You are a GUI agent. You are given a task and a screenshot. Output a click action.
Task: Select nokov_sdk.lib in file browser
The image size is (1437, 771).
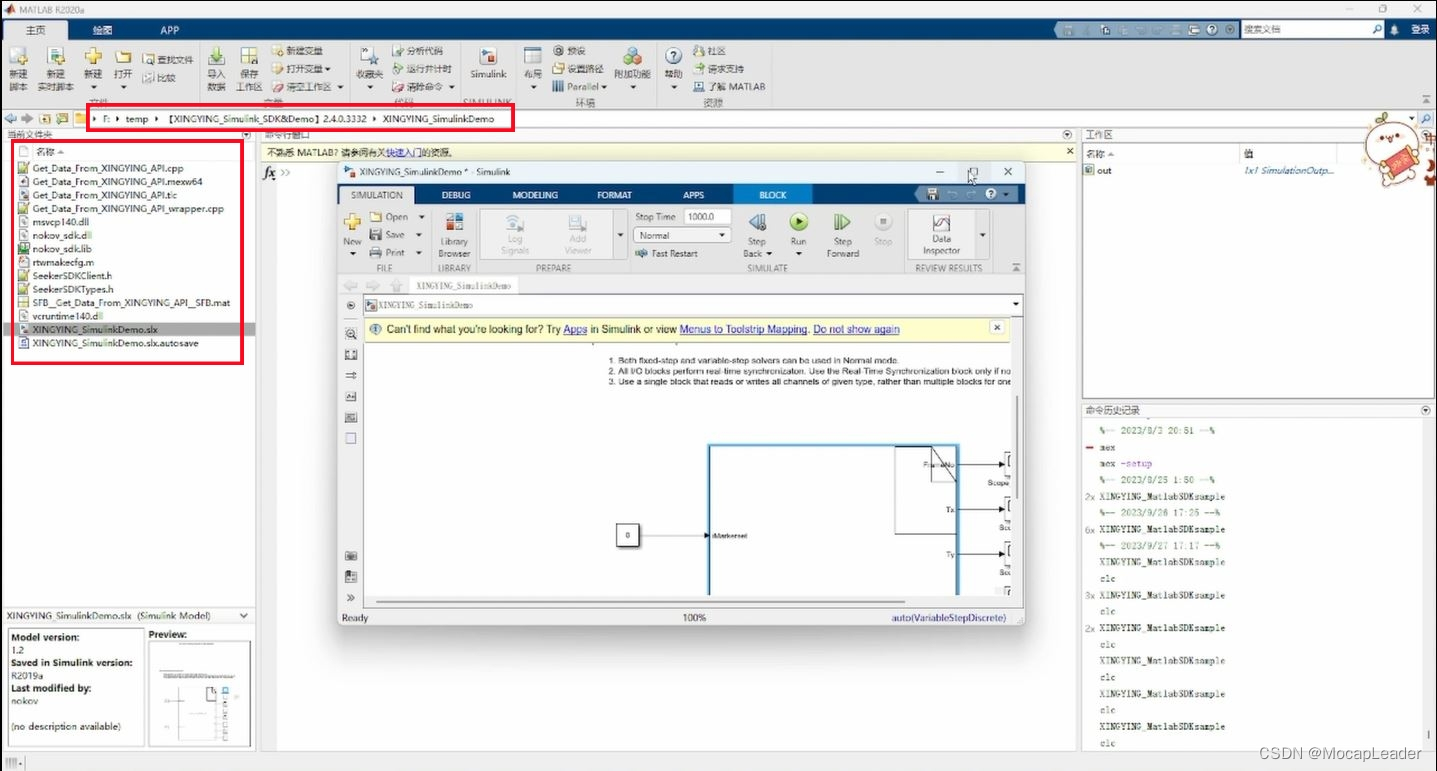[61, 248]
